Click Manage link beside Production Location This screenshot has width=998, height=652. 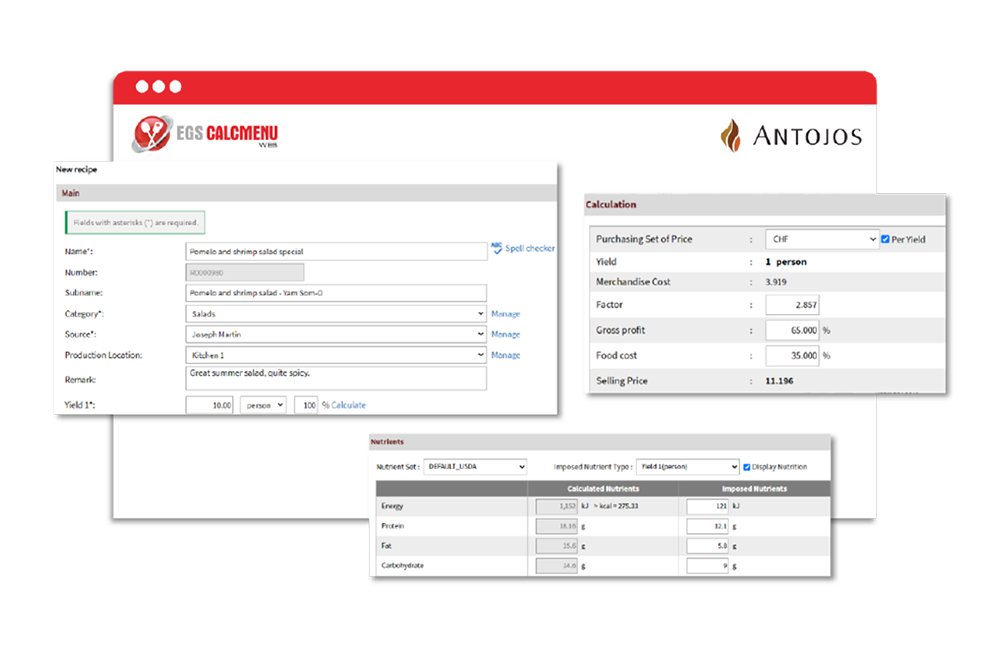coord(505,355)
